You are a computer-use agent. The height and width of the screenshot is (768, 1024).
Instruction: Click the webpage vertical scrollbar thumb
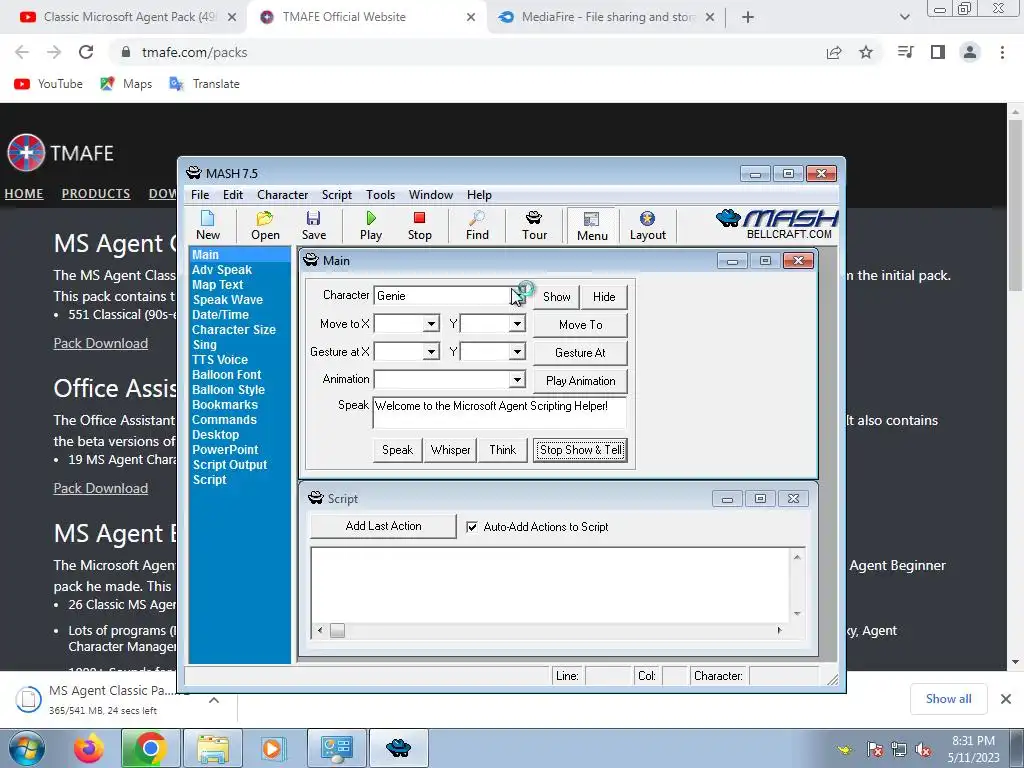[1015, 206]
